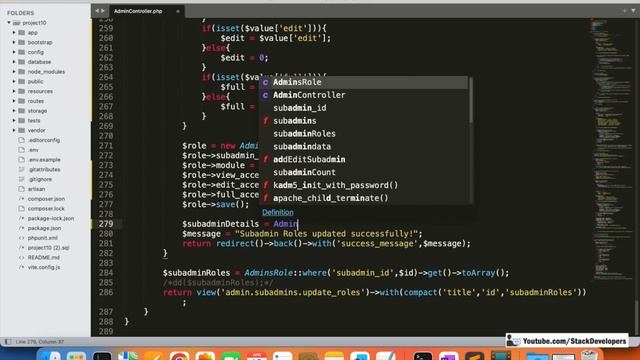The width and height of the screenshot is (640, 360).
Task: Switch to the AdminController.php tab
Action: [x=138, y=11]
